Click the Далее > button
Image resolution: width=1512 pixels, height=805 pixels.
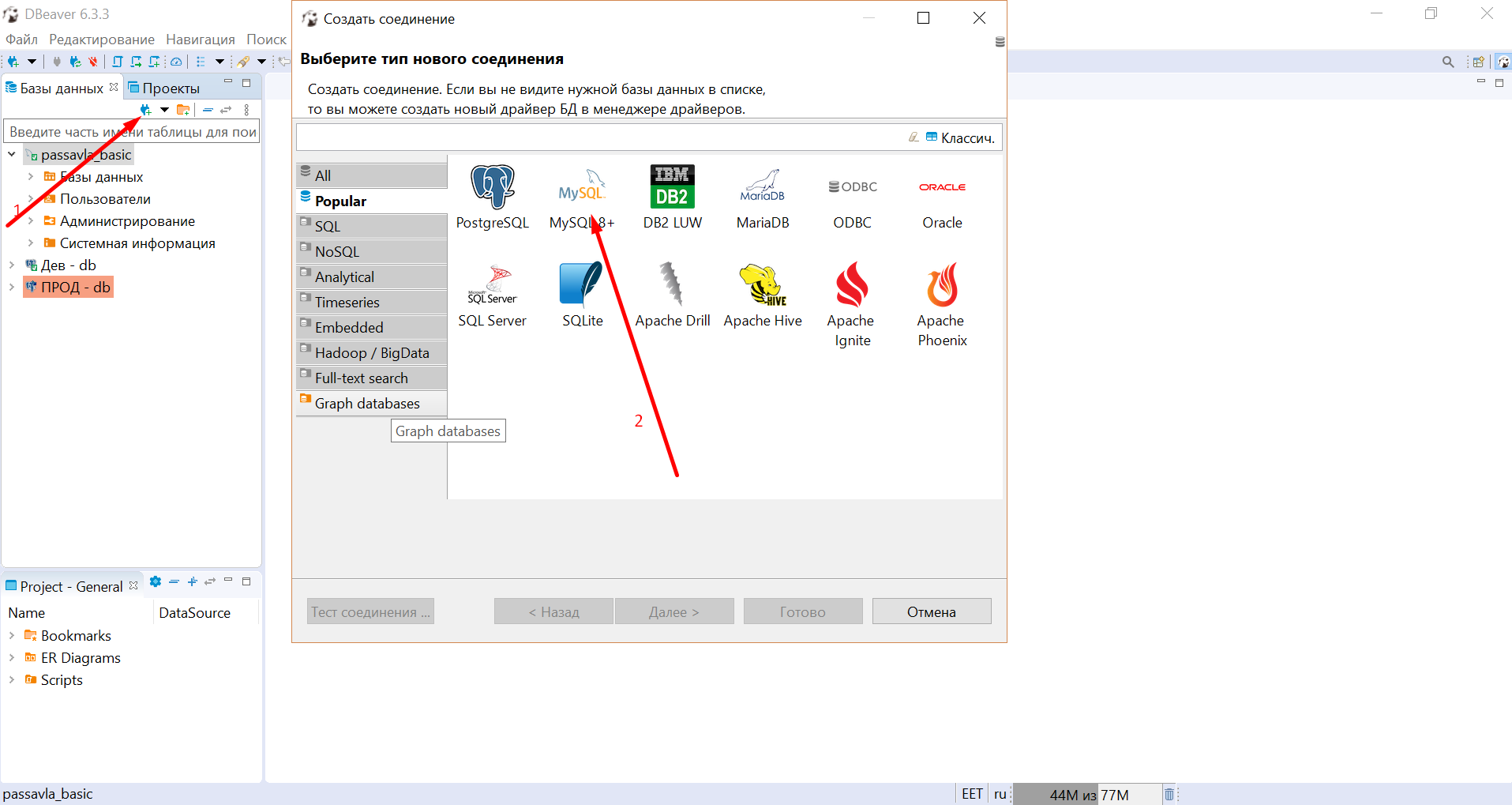(674, 611)
